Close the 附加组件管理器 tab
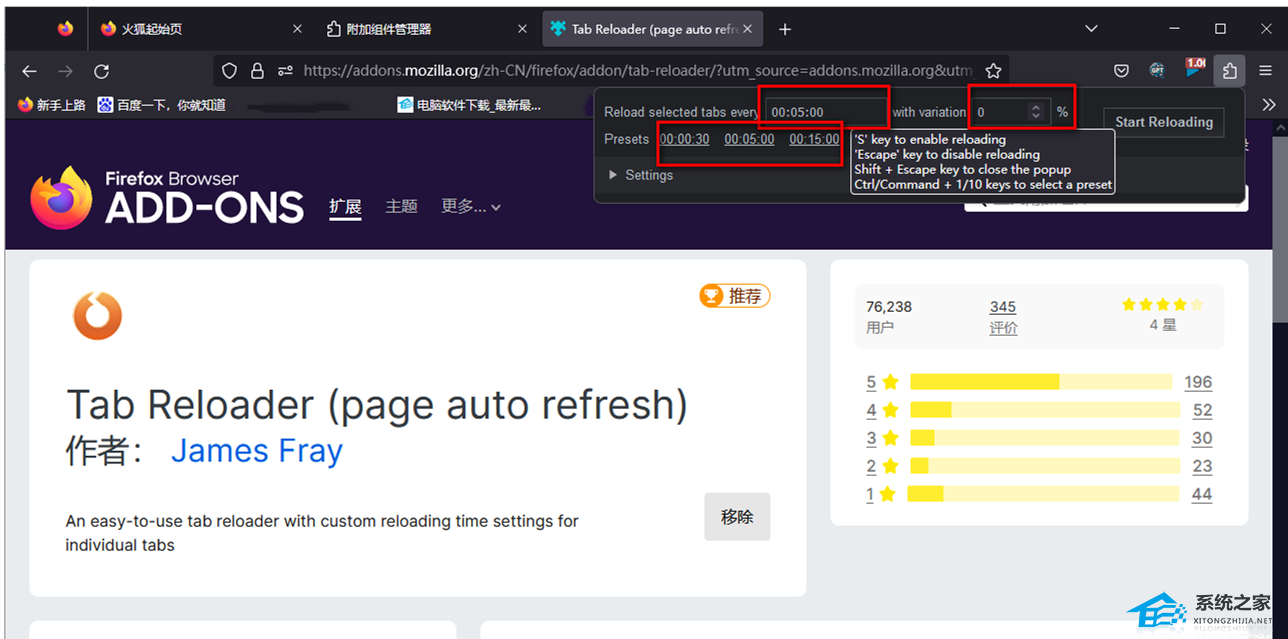This screenshot has height=639, width=1288. [523, 29]
